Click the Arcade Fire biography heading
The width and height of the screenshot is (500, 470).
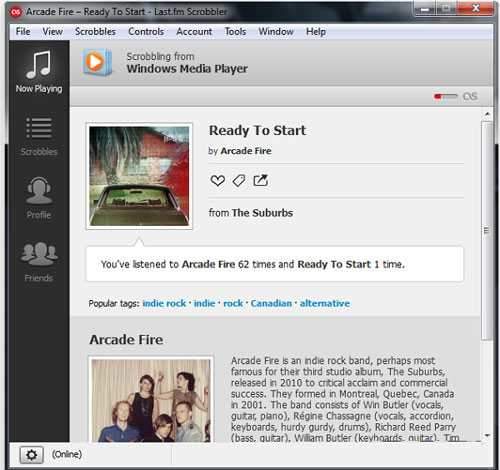(x=126, y=340)
